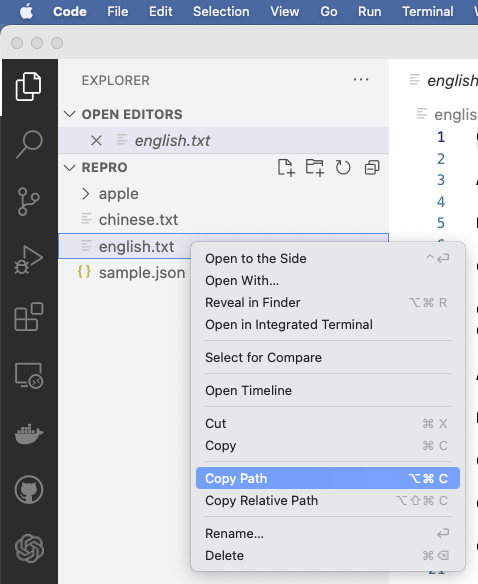Open the ChatGPT extension view

(x=29, y=548)
